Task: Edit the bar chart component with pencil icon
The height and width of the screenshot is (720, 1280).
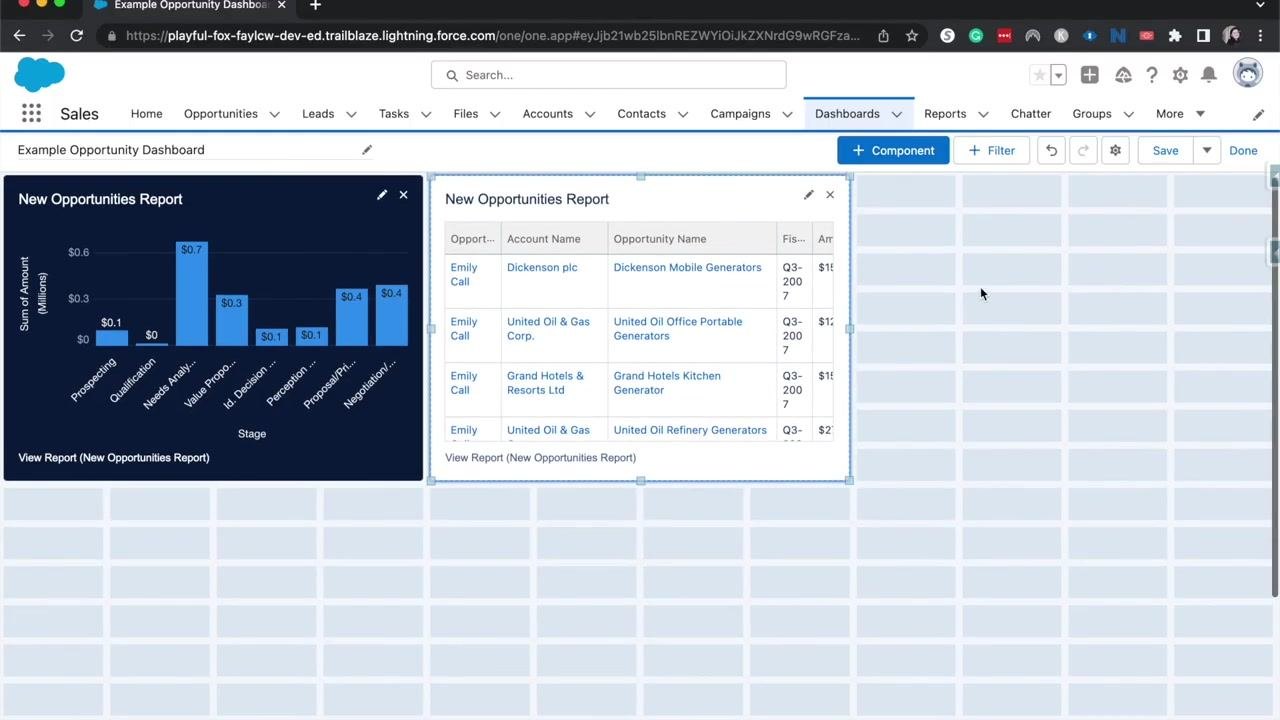Action: 382,195
